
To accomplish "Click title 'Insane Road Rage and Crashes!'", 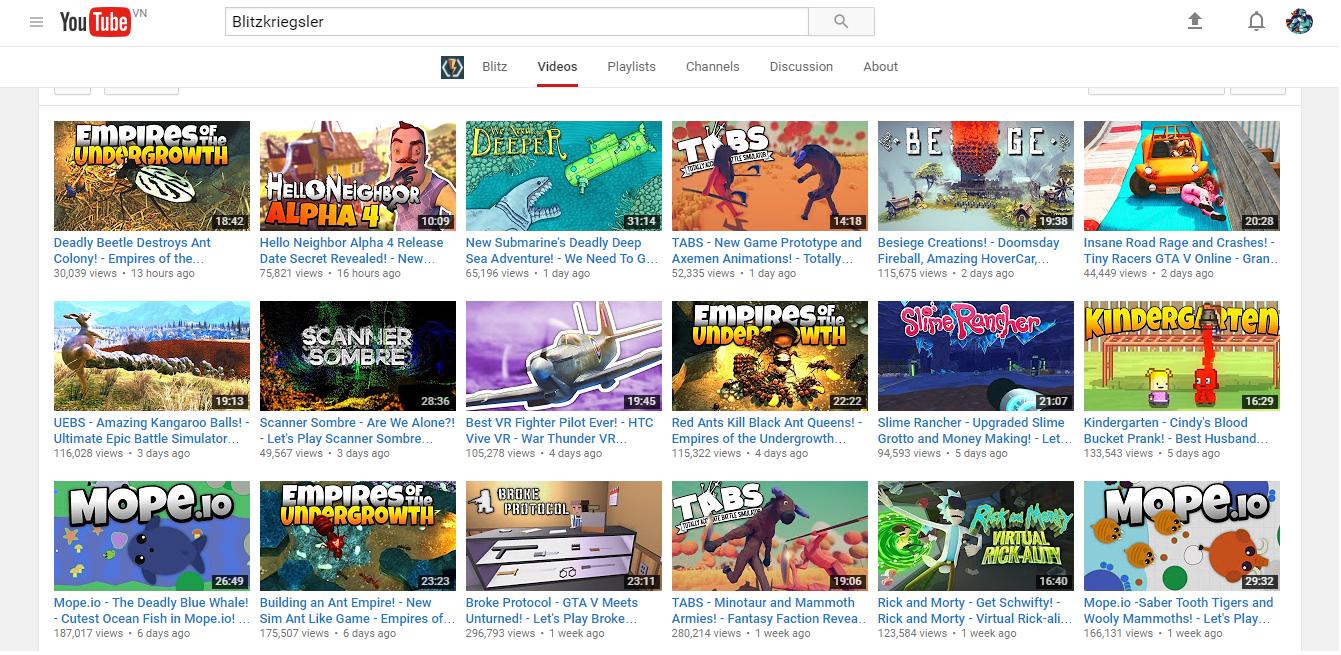I will [x=1182, y=250].
